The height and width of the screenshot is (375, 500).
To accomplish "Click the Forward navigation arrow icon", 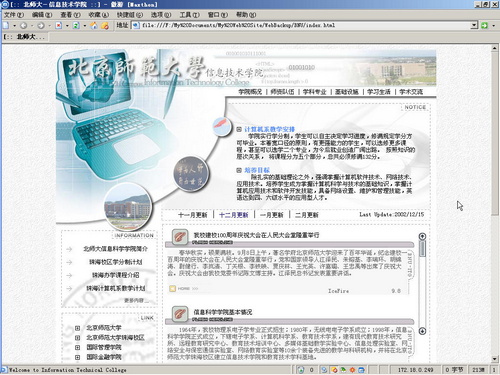I will tap(41, 25).
